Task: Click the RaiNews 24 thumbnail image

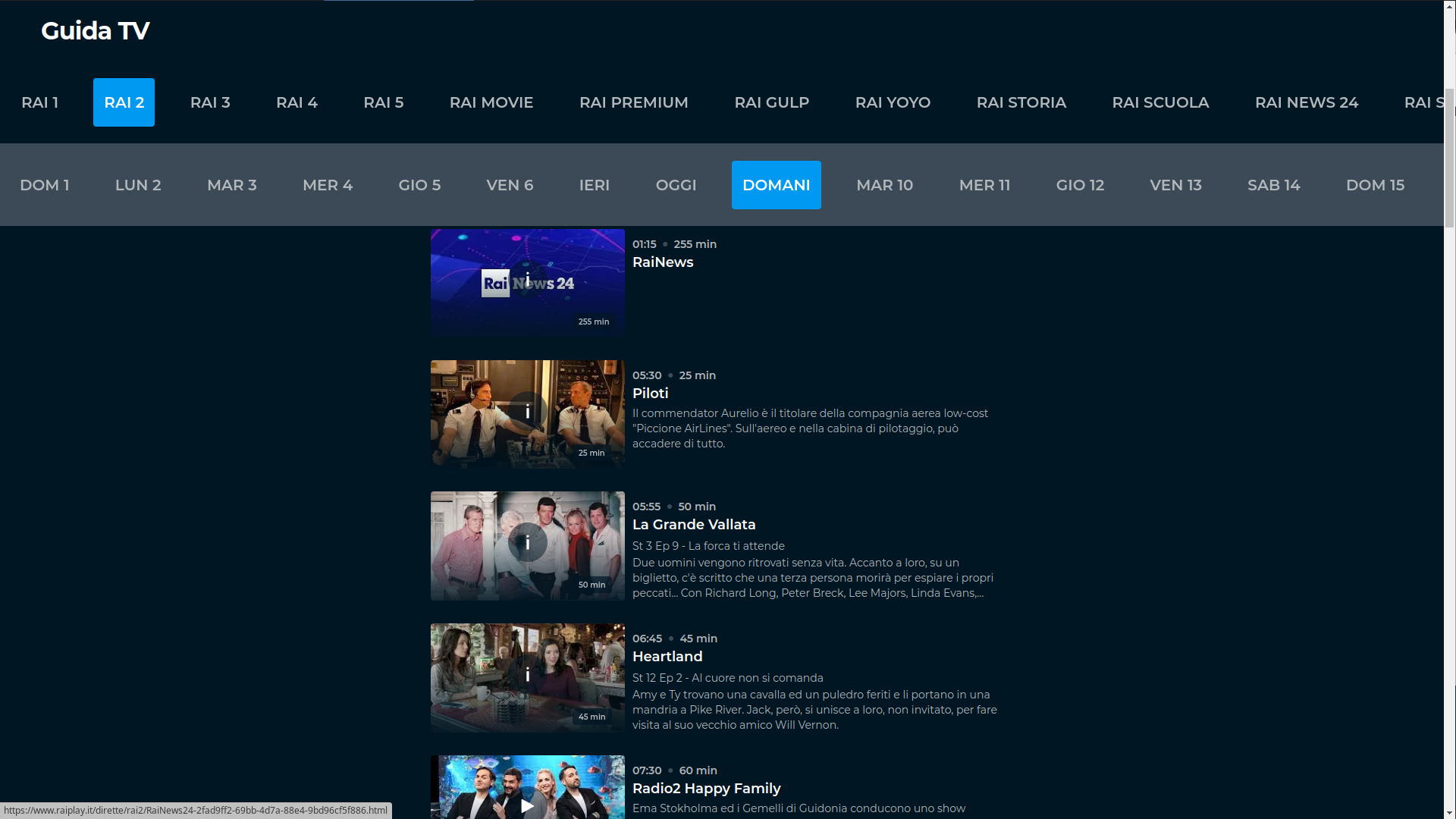Action: 528,283
